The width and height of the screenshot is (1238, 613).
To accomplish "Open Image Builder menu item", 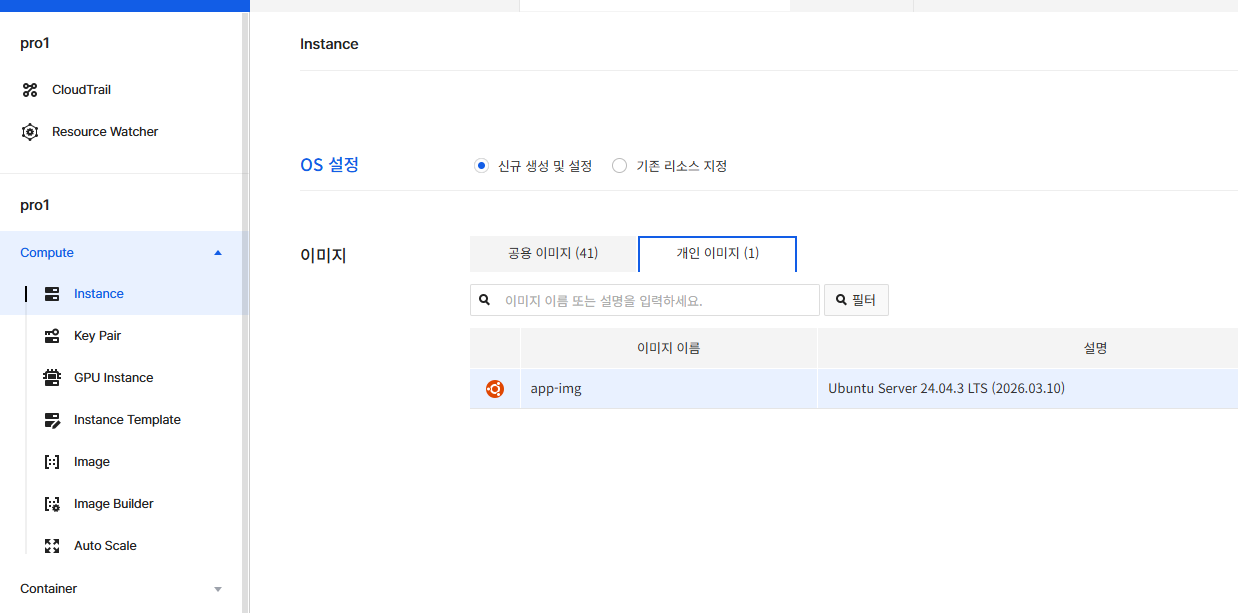I will [113, 504].
